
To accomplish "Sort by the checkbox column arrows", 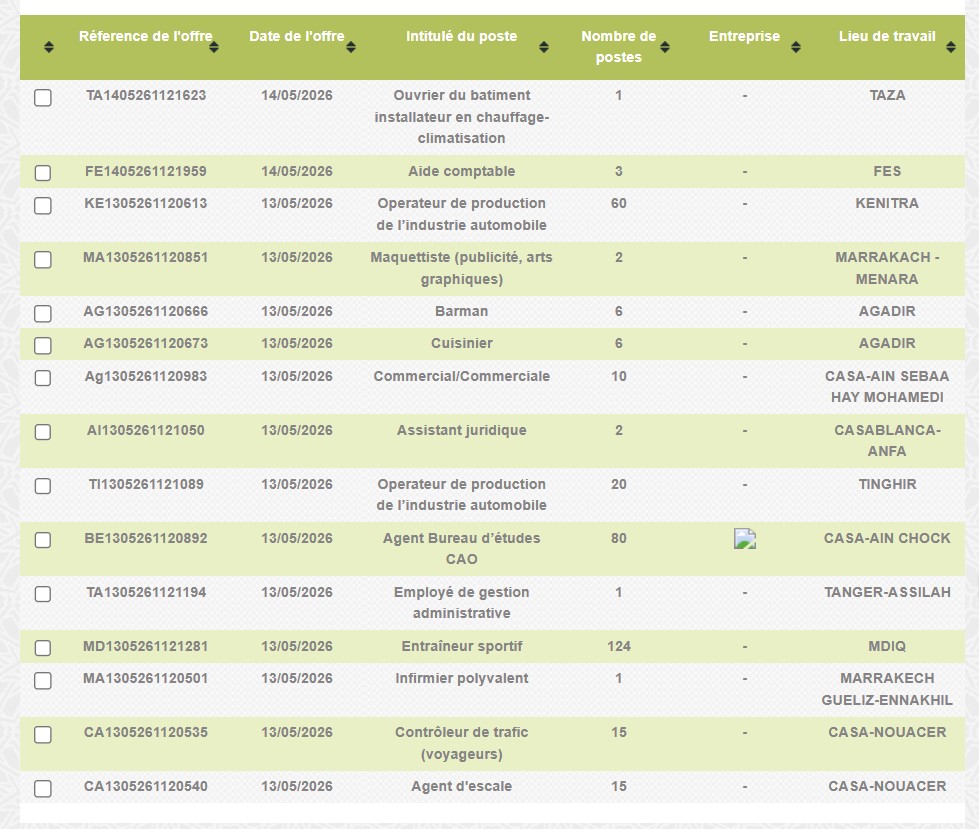I will [49, 47].
